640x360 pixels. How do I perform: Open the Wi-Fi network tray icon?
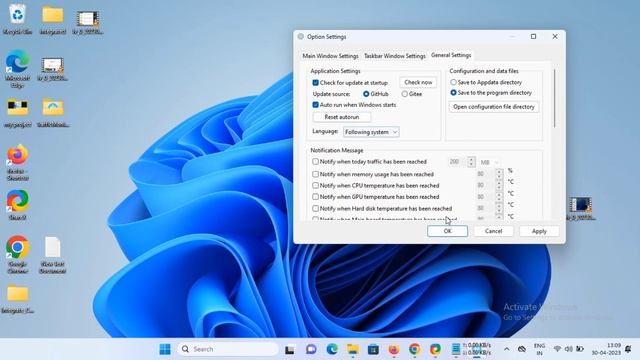pyautogui.click(x=557, y=349)
